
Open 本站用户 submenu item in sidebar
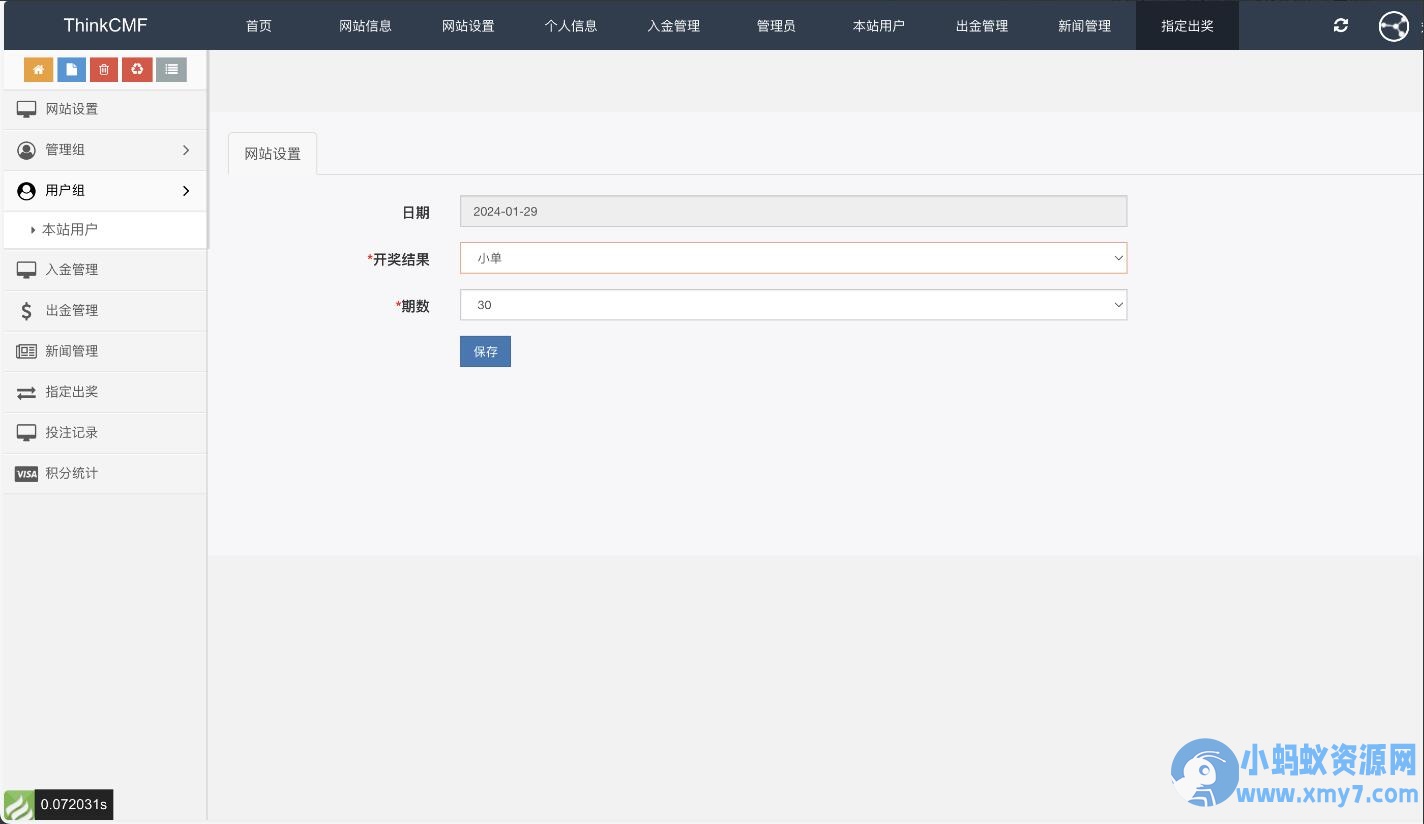(104, 230)
